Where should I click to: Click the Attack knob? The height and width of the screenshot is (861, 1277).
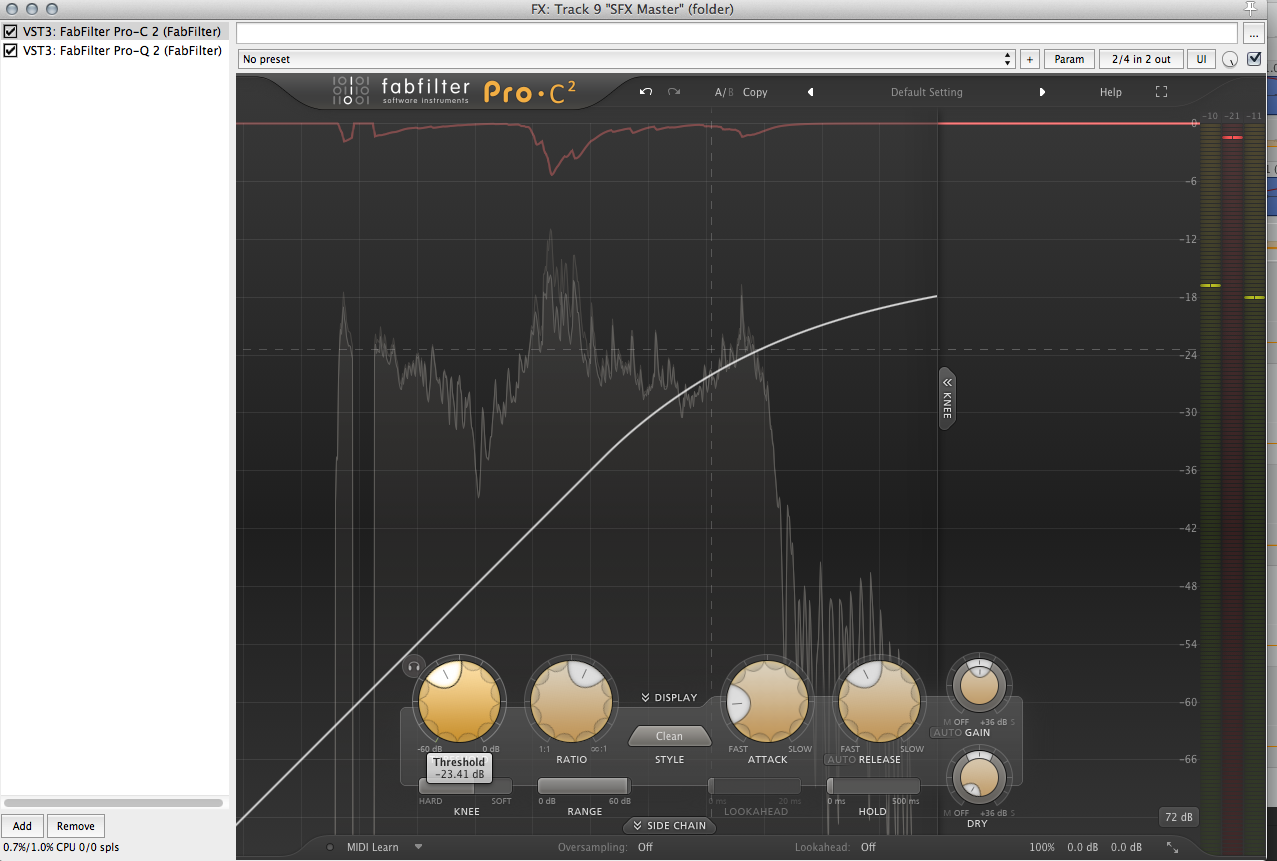[x=767, y=701]
